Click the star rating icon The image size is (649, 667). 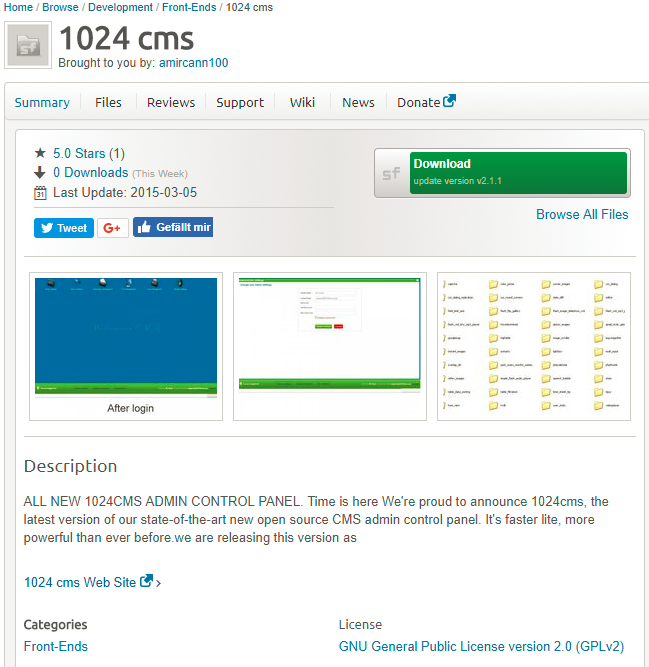pos(40,153)
